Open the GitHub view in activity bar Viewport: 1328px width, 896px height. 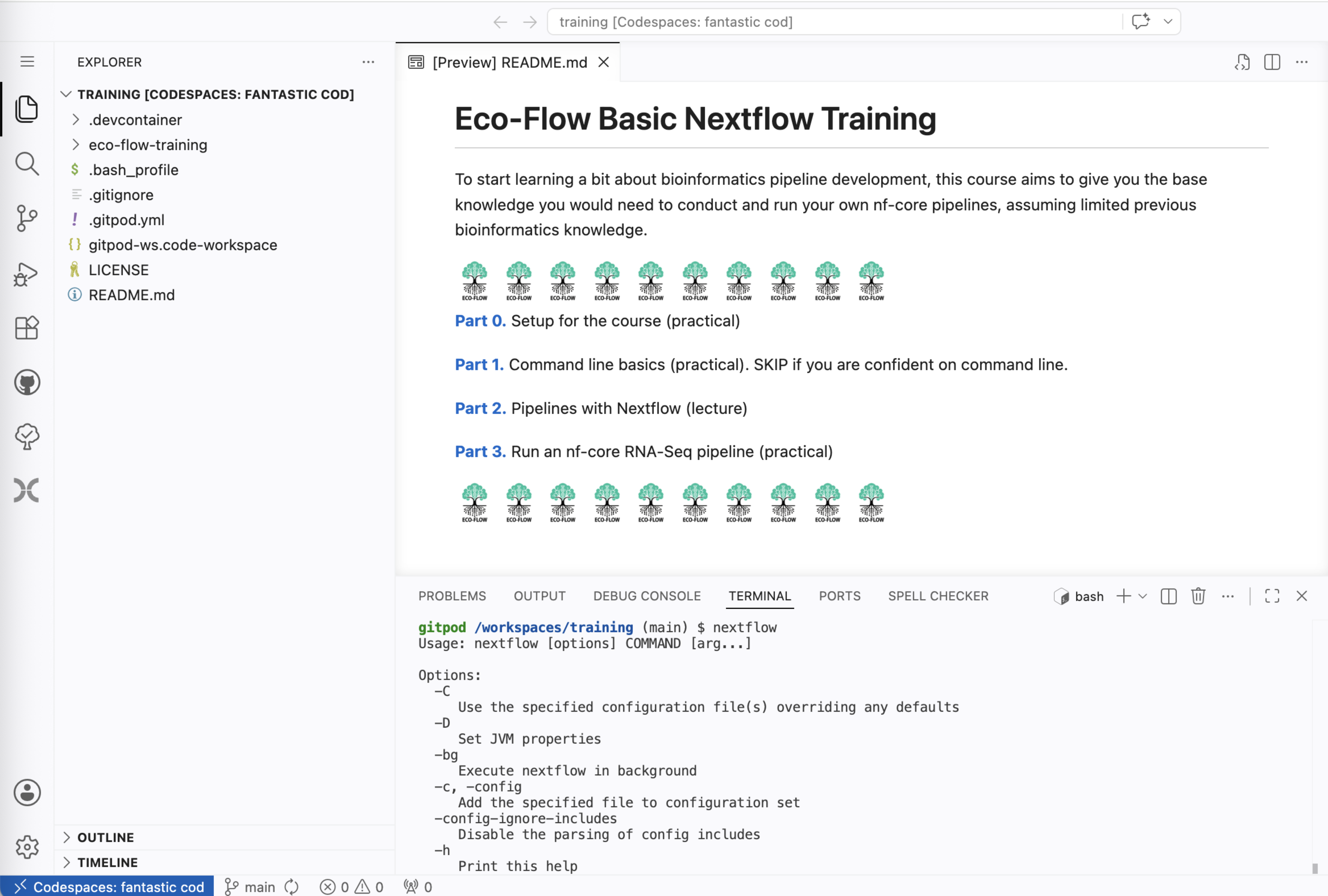pos(27,382)
